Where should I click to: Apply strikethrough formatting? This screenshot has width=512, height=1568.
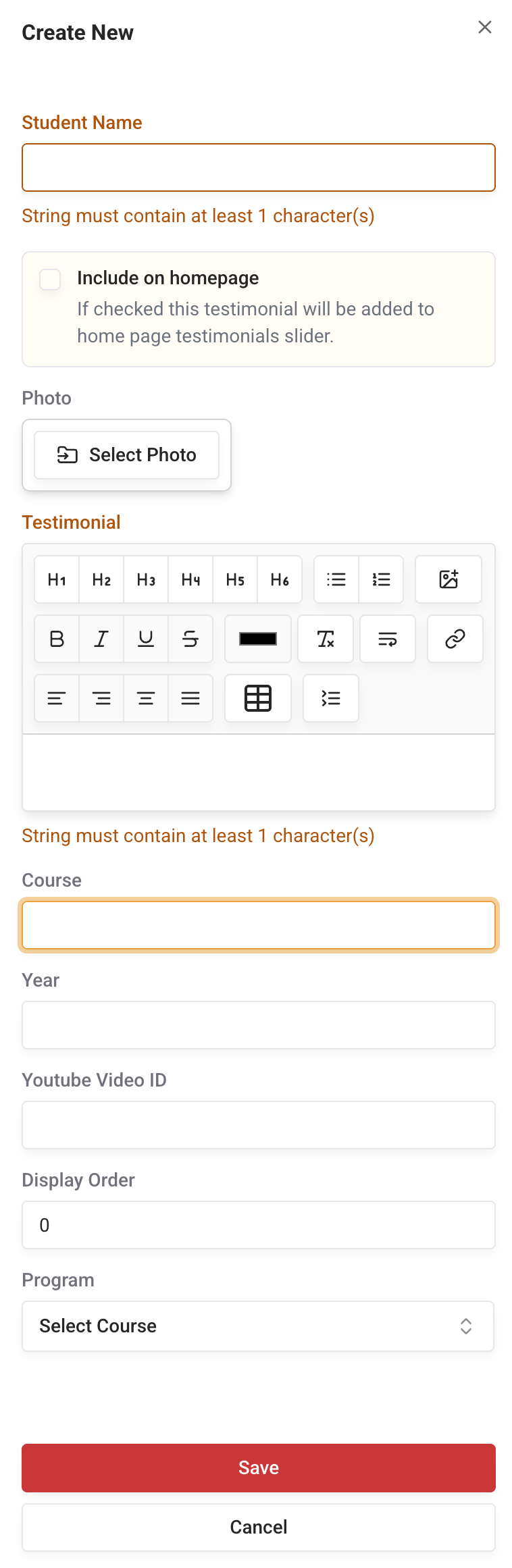pyautogui.click(x=190, y=639)
